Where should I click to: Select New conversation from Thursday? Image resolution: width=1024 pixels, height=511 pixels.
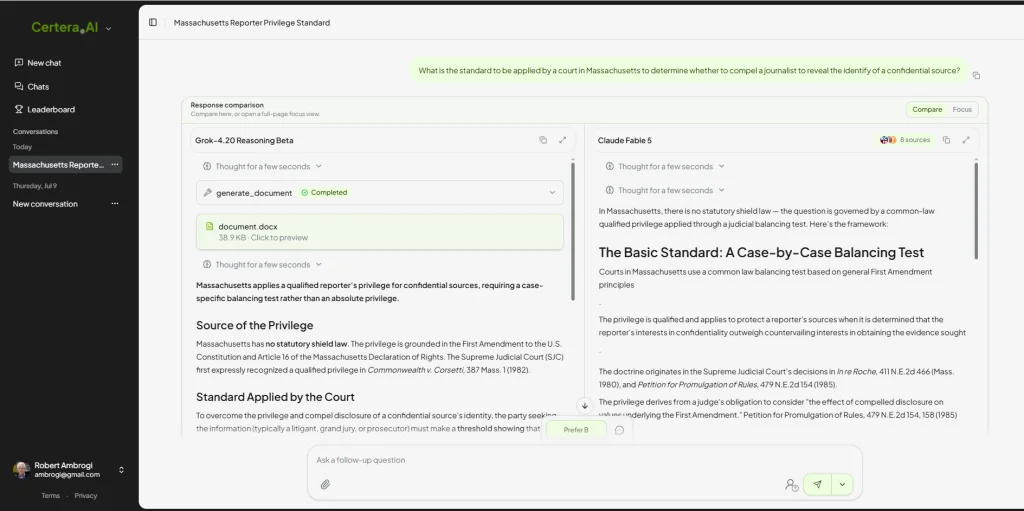[45, 204]
